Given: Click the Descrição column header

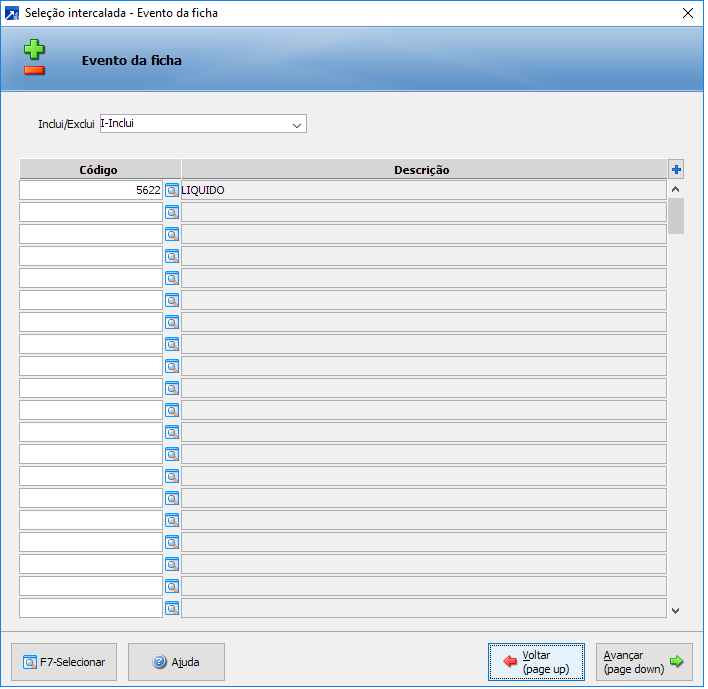Looking at the screenshot, I should click(x=424, y=170).
